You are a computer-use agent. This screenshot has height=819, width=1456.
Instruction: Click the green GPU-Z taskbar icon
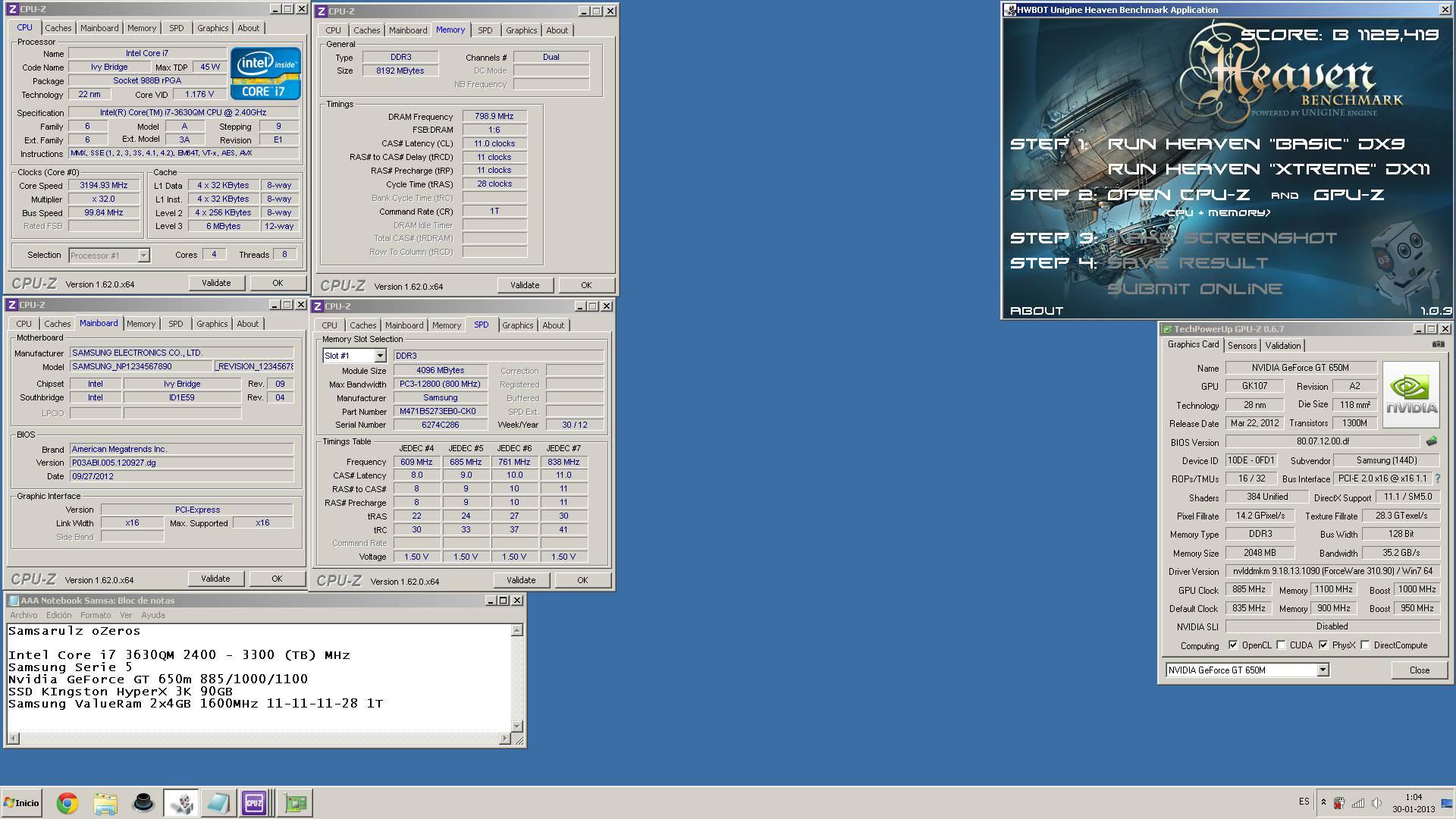295,803
